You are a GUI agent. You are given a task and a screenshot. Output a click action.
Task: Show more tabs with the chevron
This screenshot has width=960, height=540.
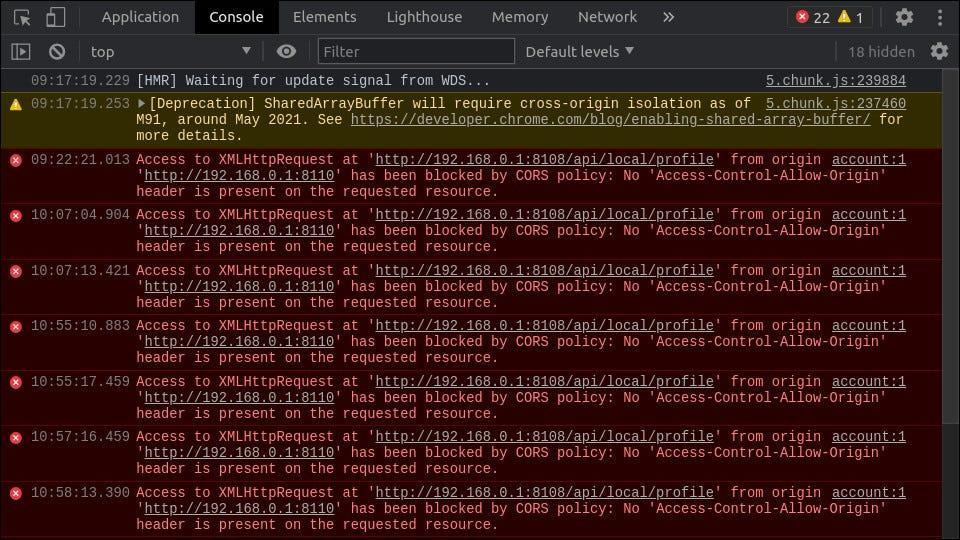[x=669, y=17]
